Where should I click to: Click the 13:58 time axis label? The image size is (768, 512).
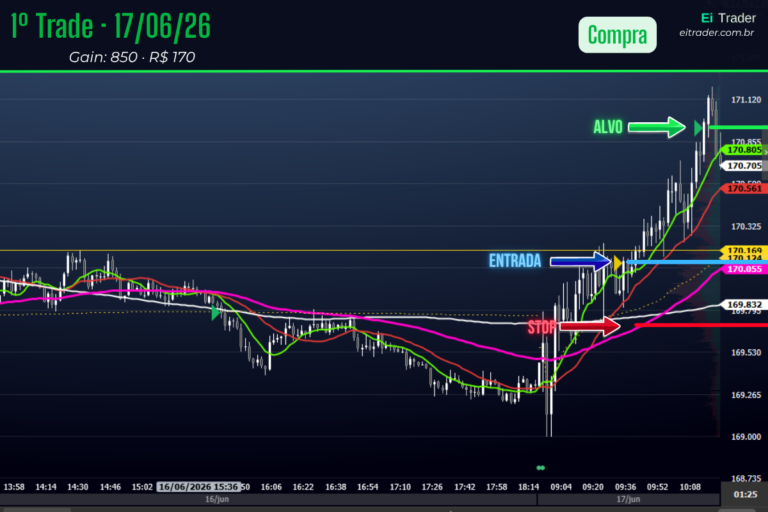[x=14, y=487]
